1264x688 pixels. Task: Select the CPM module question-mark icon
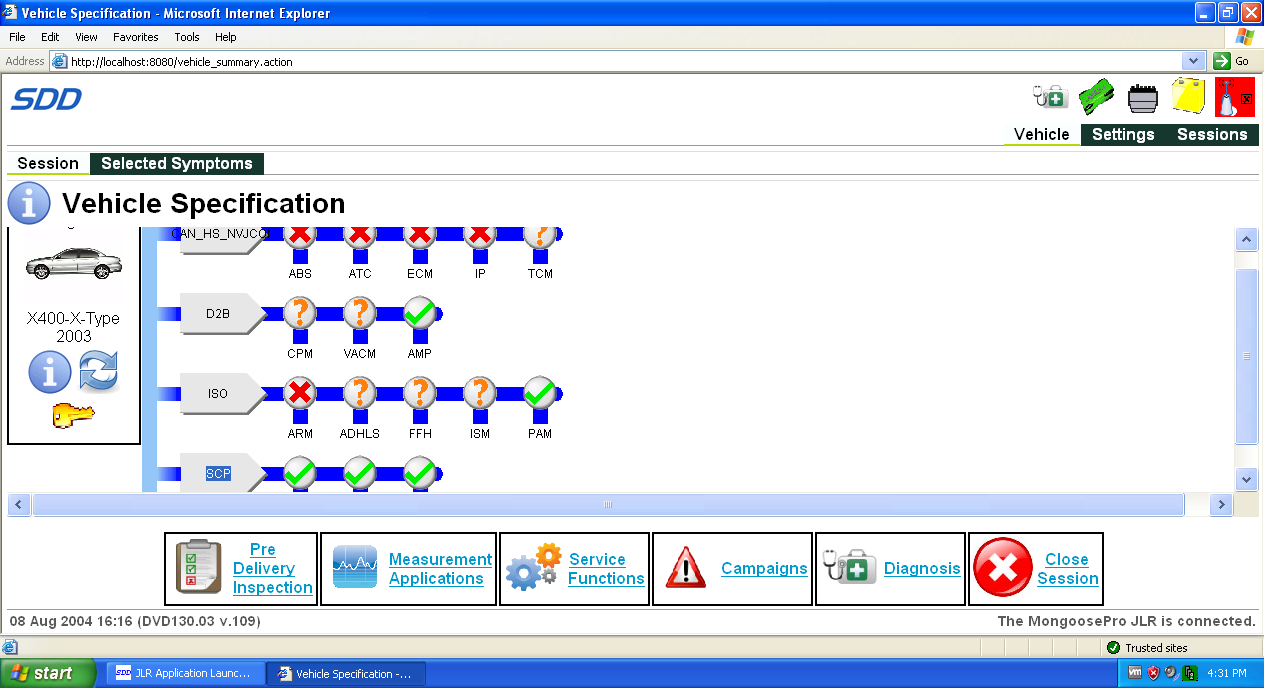[300, 313]
